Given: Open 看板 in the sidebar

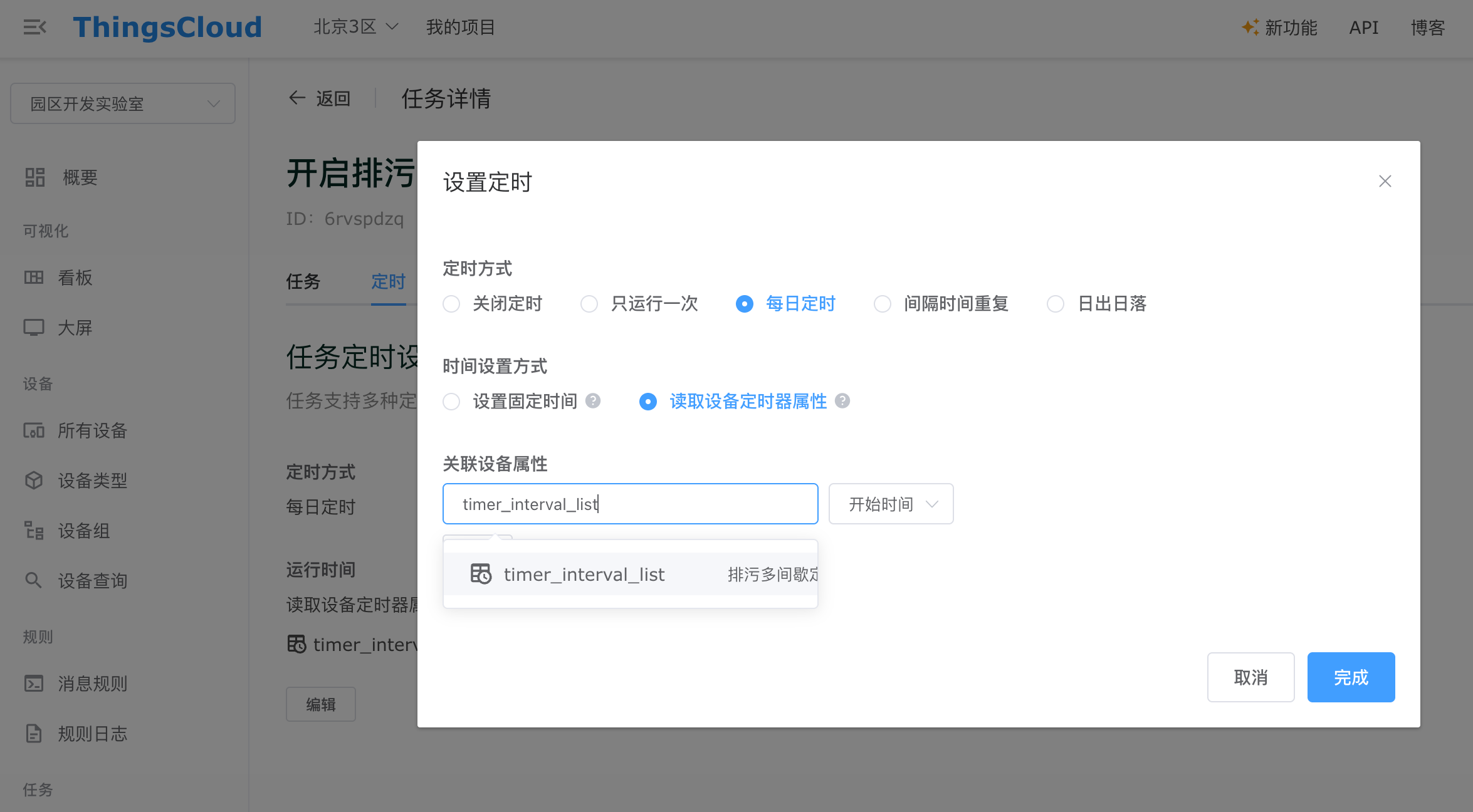Looking at the screenshot, I should click(75, 278).
